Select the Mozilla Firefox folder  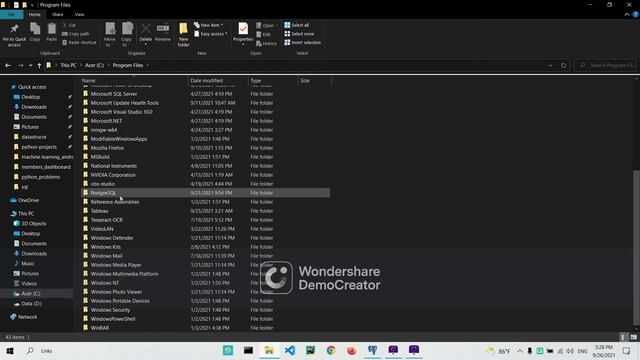pos(206,148)
